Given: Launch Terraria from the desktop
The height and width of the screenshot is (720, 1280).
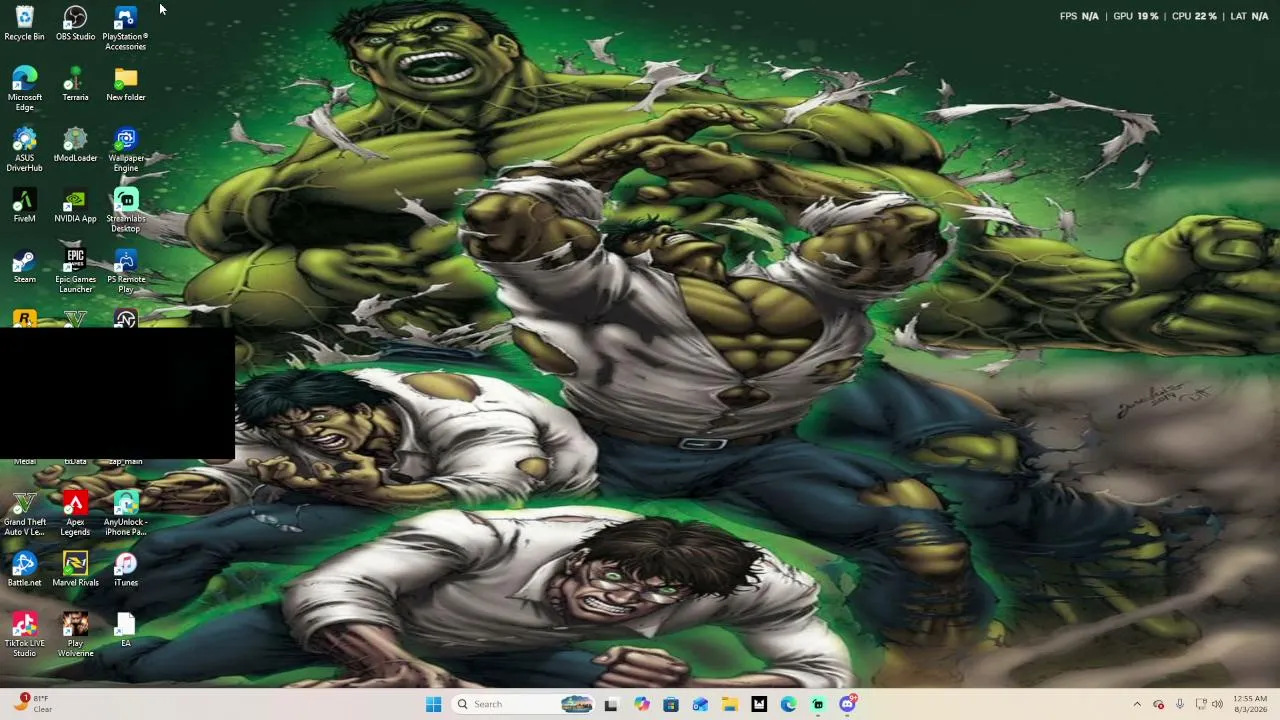Looking at the screenshot, I should 75,84.
